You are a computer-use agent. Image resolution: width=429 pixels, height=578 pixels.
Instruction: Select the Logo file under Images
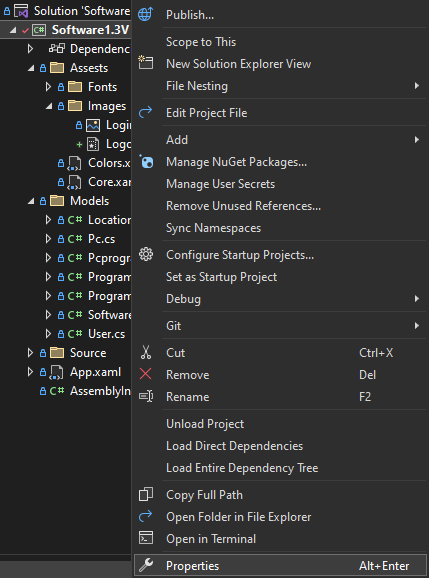point(118,144)
